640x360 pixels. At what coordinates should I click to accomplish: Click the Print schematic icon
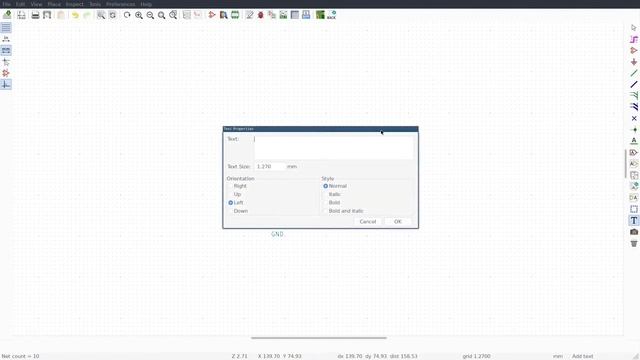[36, 15]
